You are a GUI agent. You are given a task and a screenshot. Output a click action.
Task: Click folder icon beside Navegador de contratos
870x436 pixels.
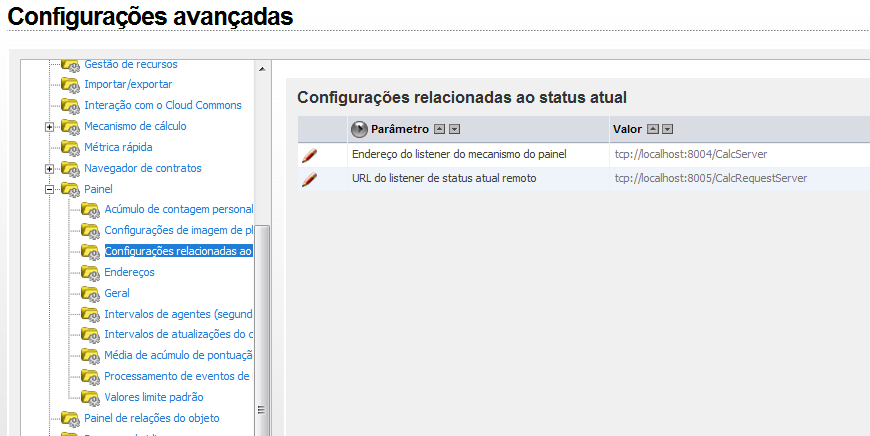coord(70,169)
